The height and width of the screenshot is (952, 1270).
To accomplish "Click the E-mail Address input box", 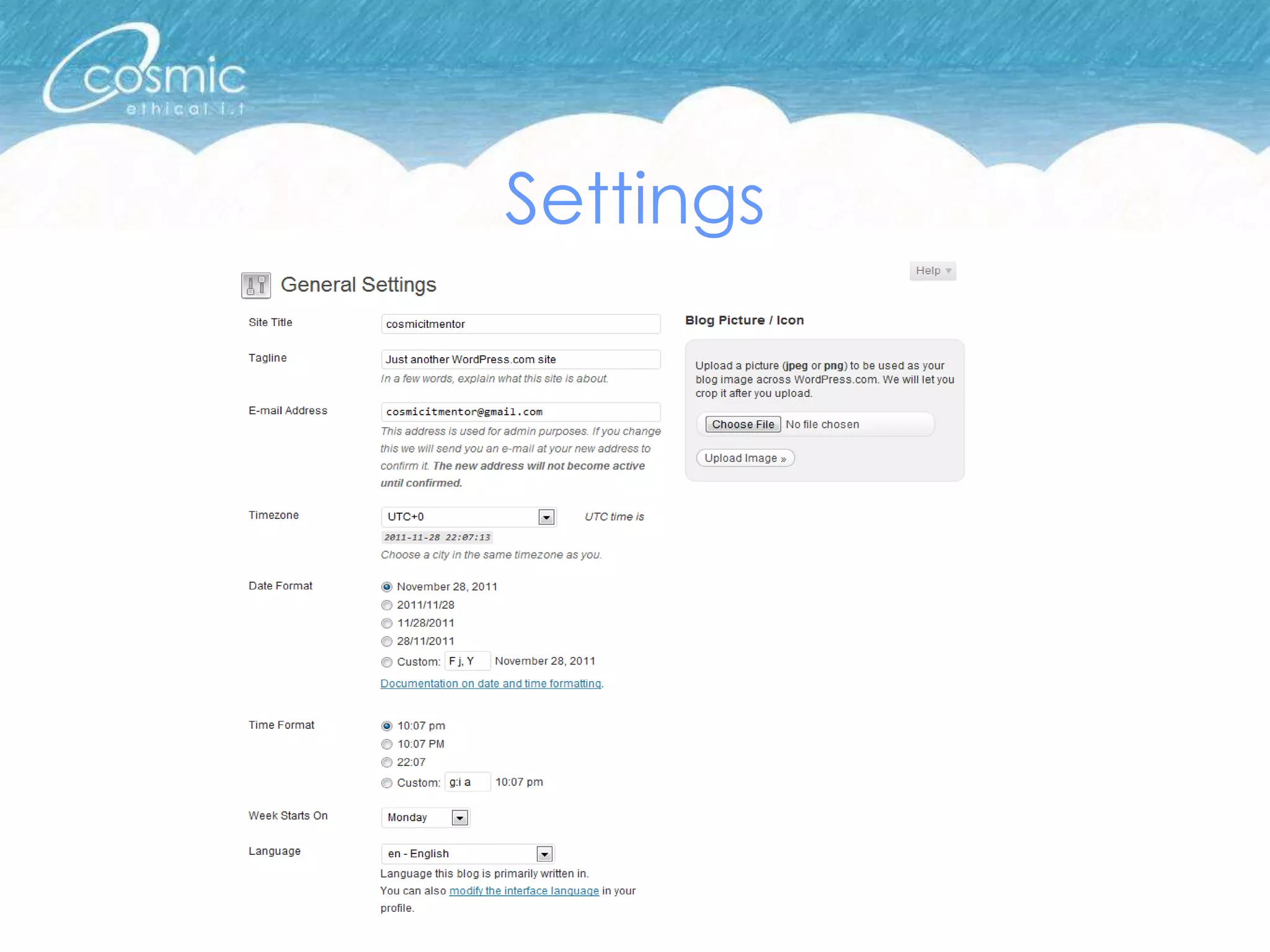I will click(x=520, y=412).
